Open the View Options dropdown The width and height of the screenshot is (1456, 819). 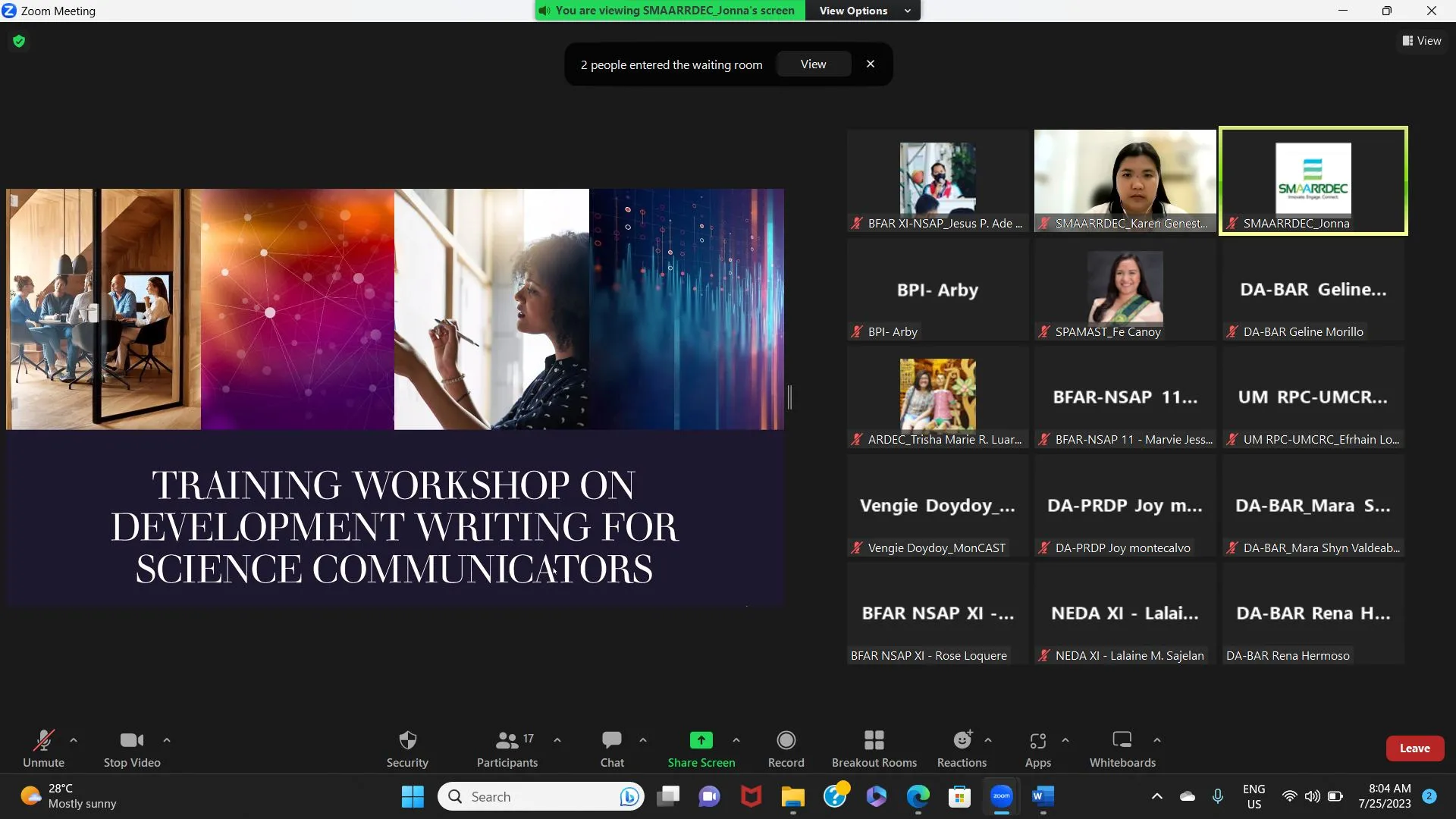(x=864, y=11)
